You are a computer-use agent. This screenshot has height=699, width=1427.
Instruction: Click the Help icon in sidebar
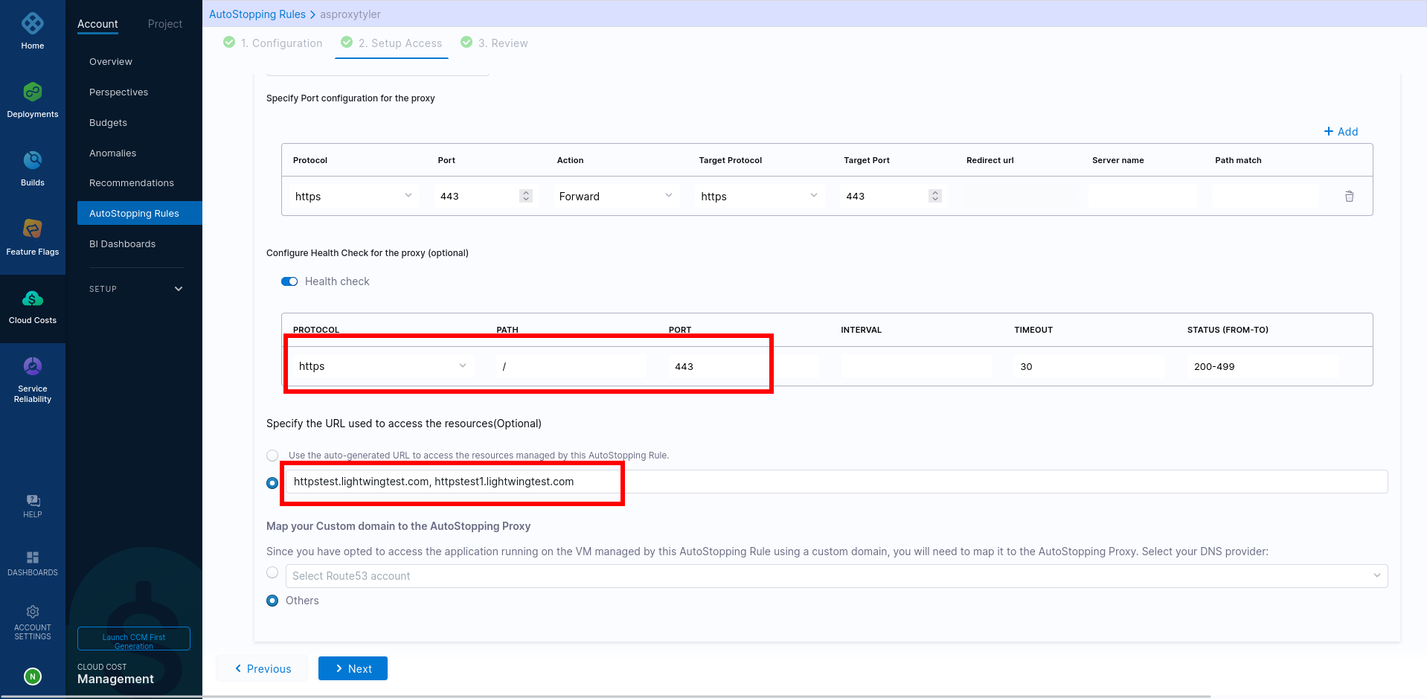pos(32,500)
